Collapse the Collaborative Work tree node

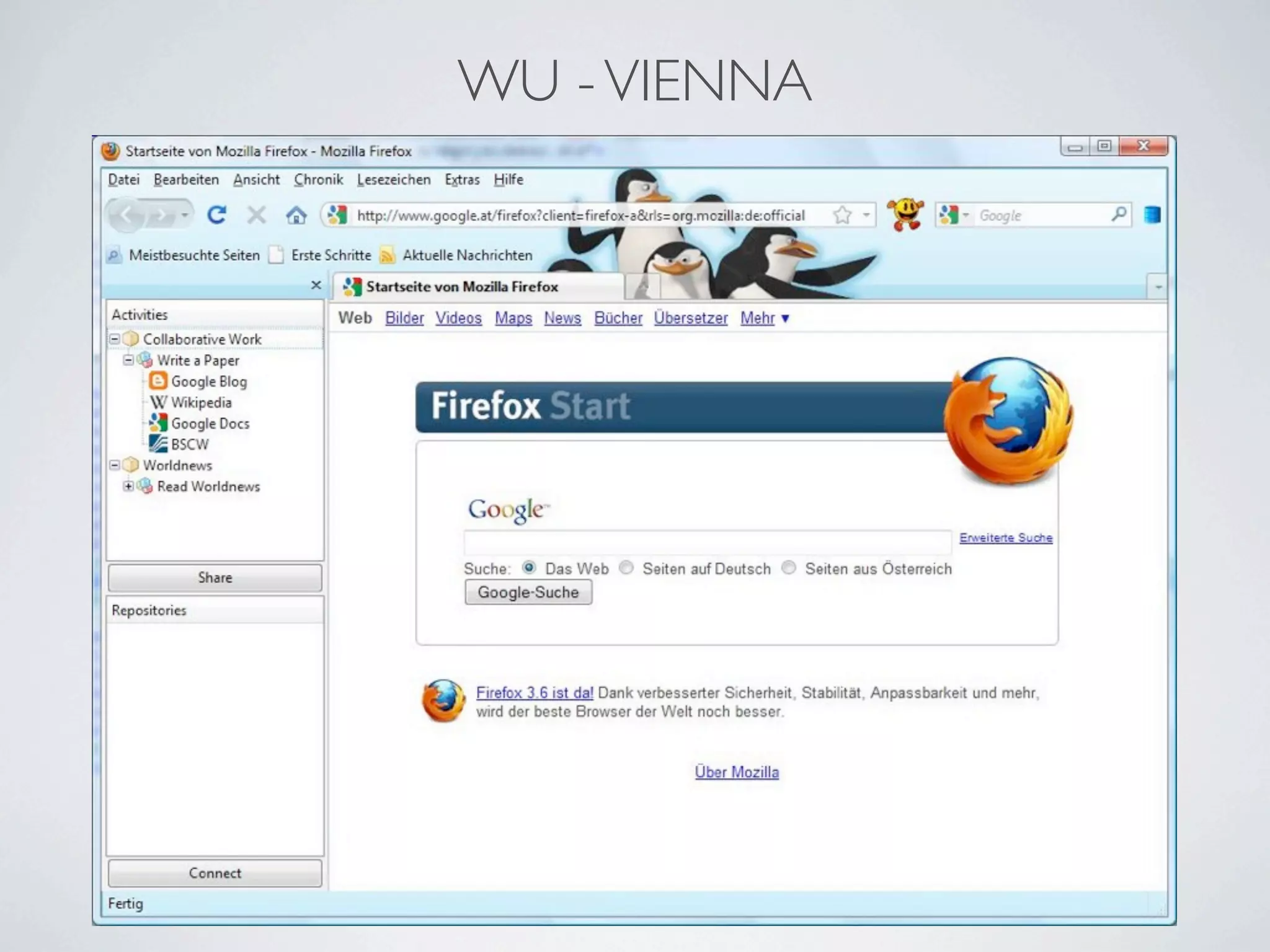(115, 339)
